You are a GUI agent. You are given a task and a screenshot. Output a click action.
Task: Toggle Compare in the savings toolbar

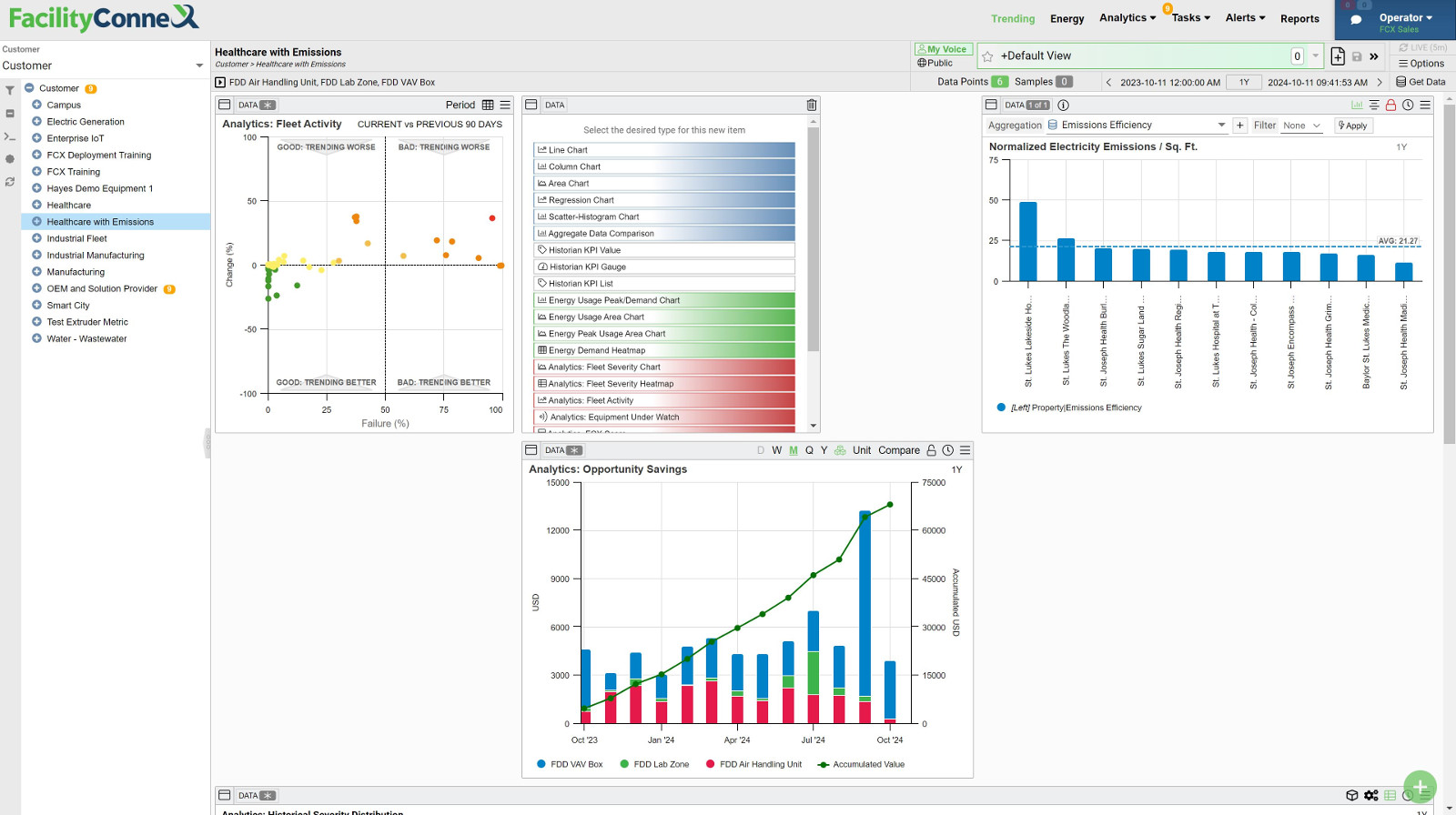[899, 450]
